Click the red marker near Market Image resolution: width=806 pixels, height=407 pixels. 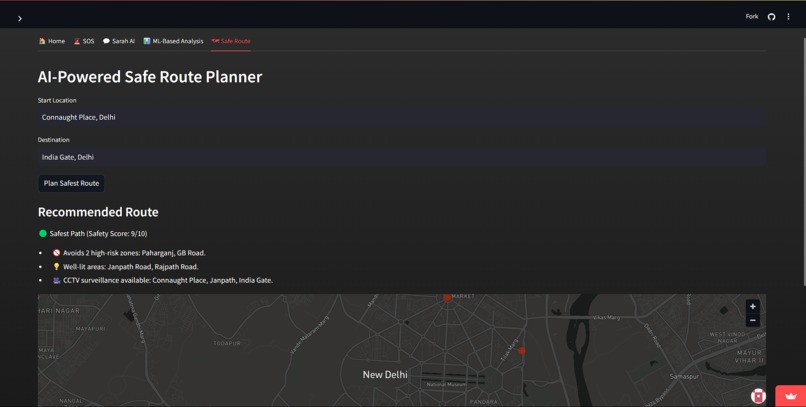pos(447,297)
